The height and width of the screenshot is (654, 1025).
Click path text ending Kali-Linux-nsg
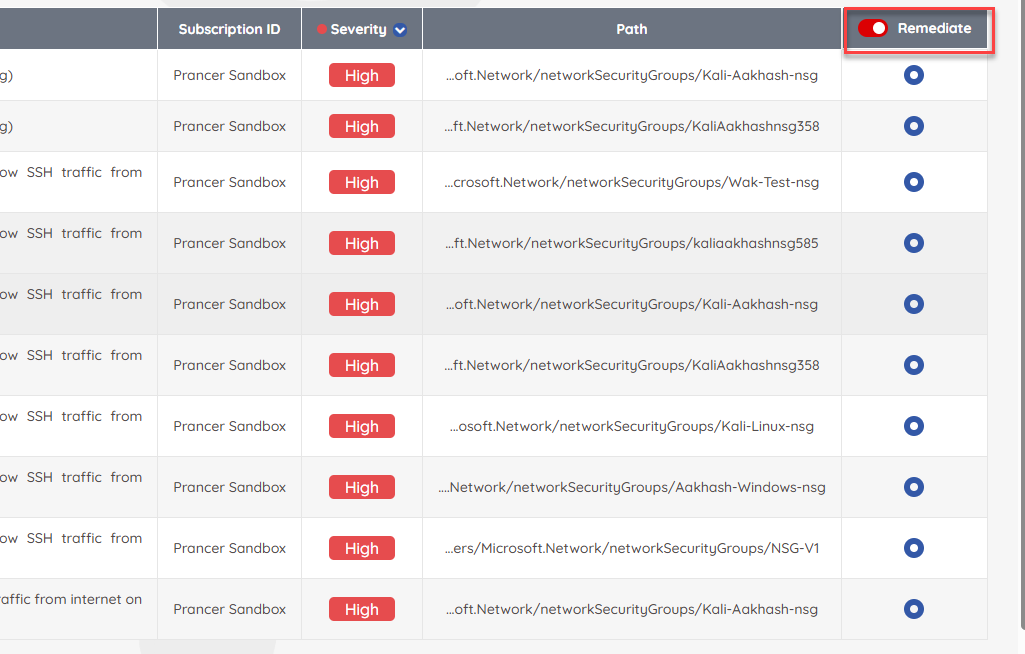(x=631, y=426)
